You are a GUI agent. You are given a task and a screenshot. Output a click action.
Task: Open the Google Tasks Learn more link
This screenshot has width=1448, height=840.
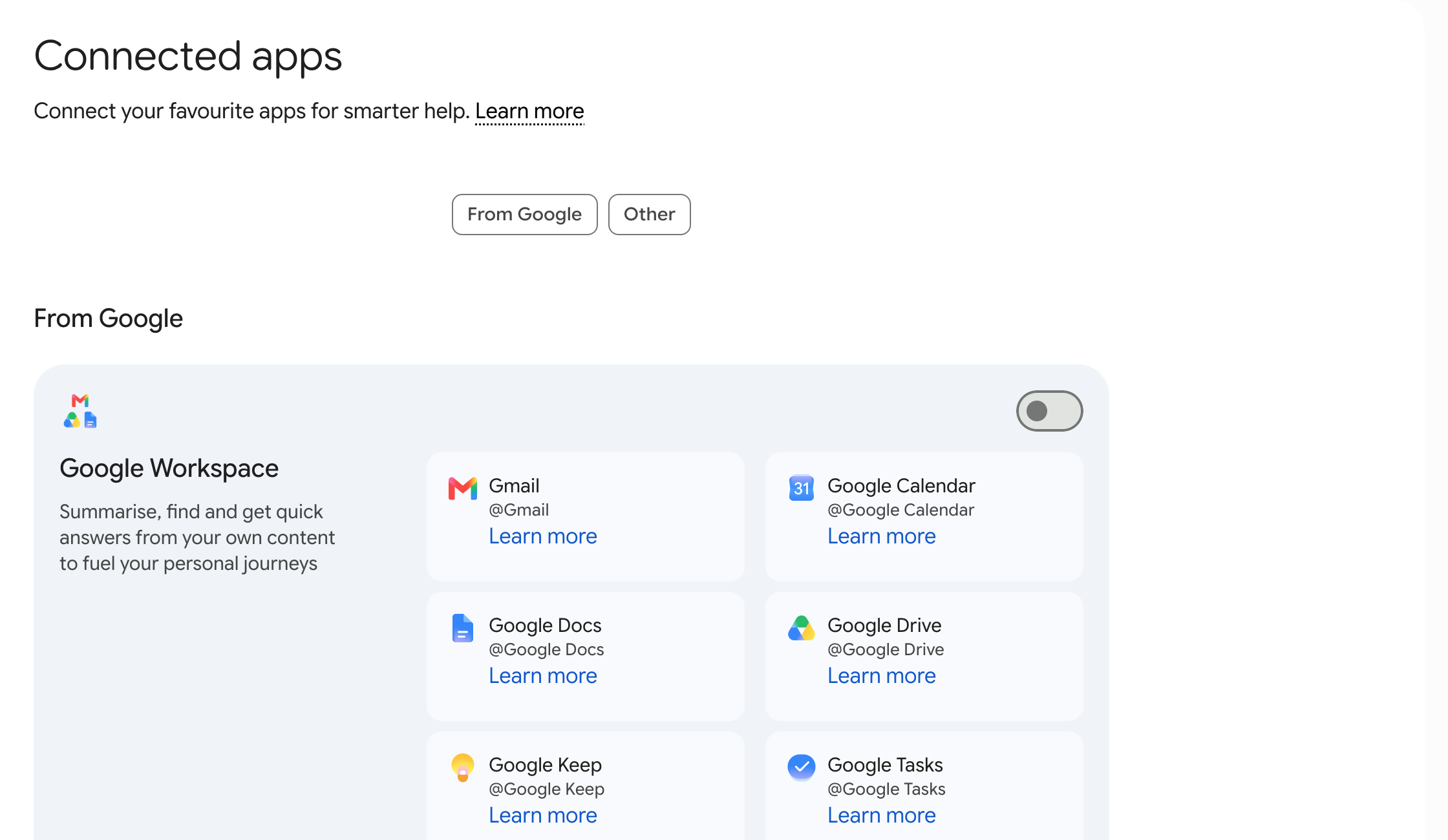pos(882,815)
